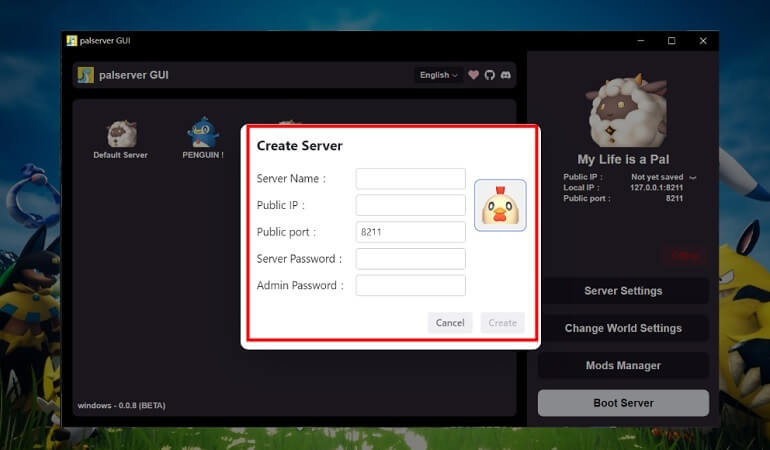Click the chicken avatar in Create Server
Screen dimensions: 770x450
(x=500, y=205)
